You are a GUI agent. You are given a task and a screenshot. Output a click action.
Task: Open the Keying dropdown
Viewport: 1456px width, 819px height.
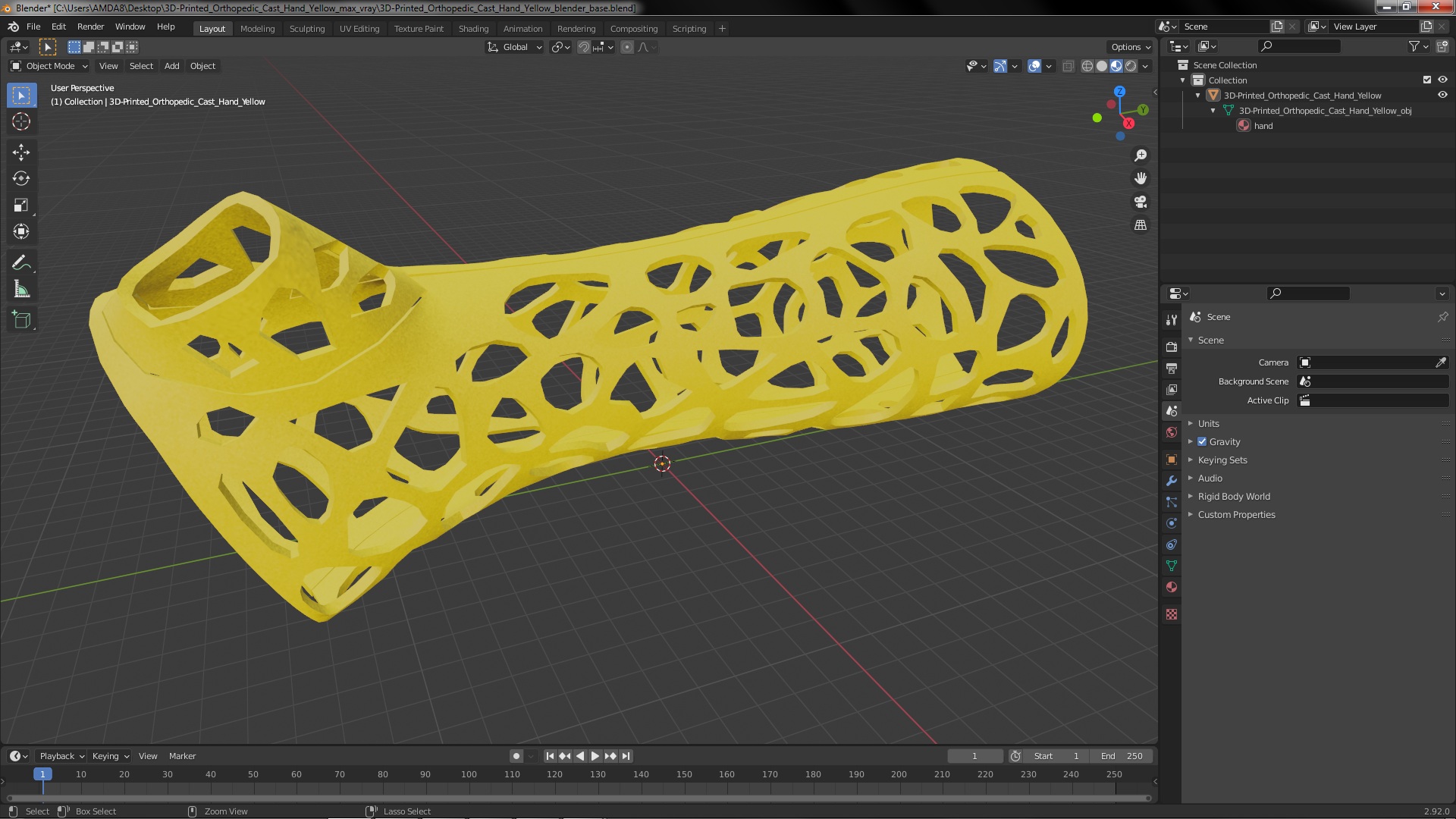[x=110, y=756]
